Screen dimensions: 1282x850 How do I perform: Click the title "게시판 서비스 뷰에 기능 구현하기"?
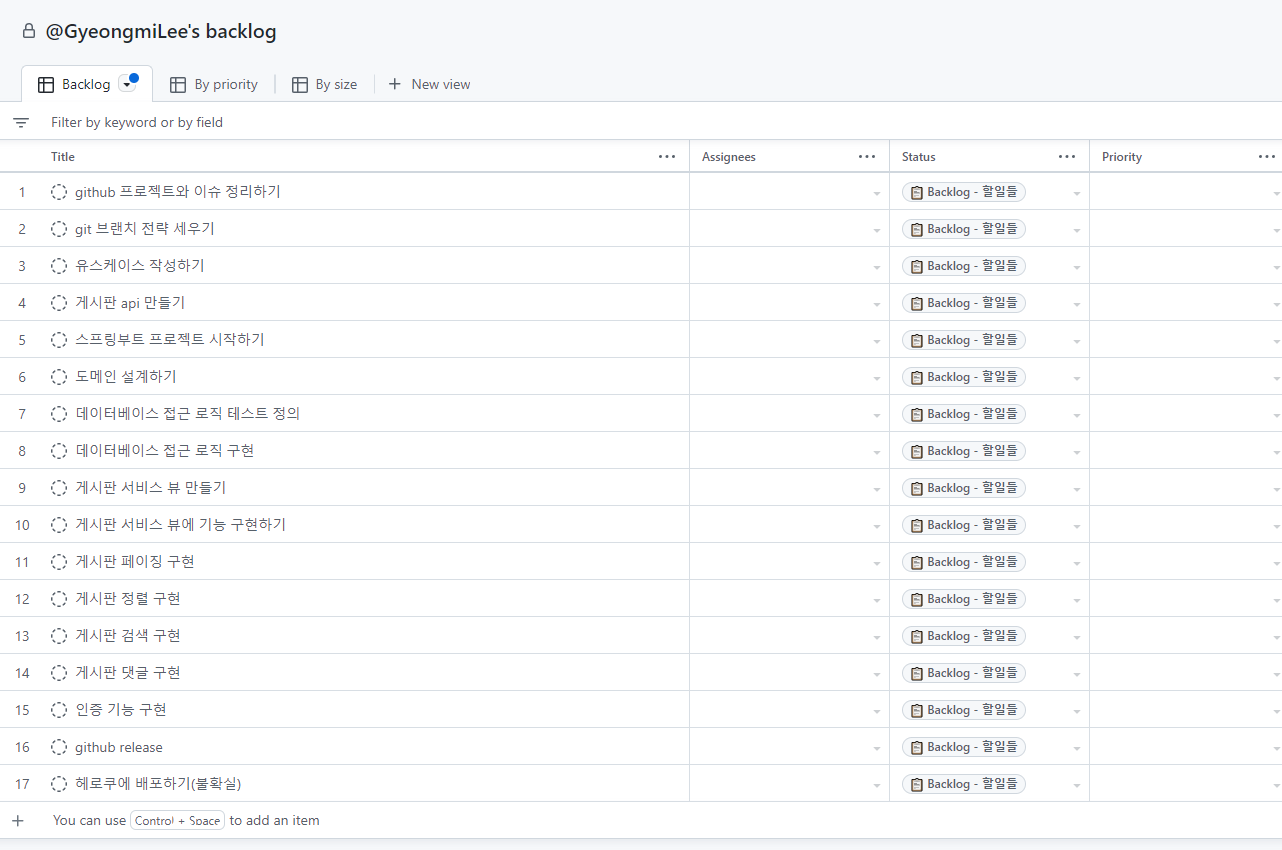pyautogui.click(x=181, y=525)
